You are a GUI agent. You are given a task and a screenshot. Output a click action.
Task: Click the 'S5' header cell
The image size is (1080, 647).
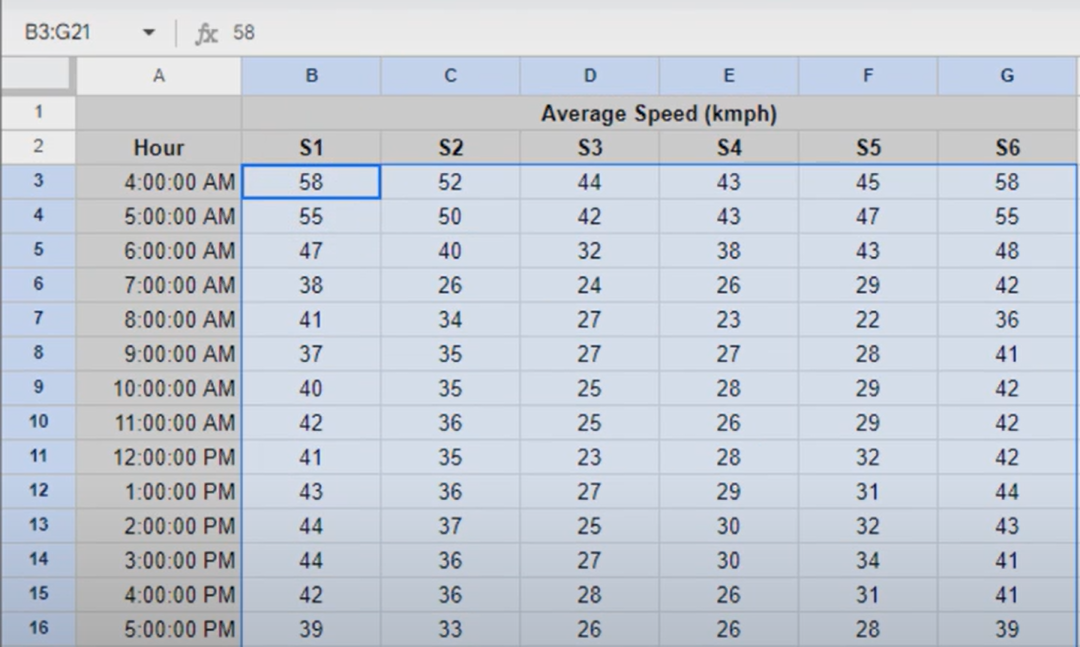coord(868,147)
